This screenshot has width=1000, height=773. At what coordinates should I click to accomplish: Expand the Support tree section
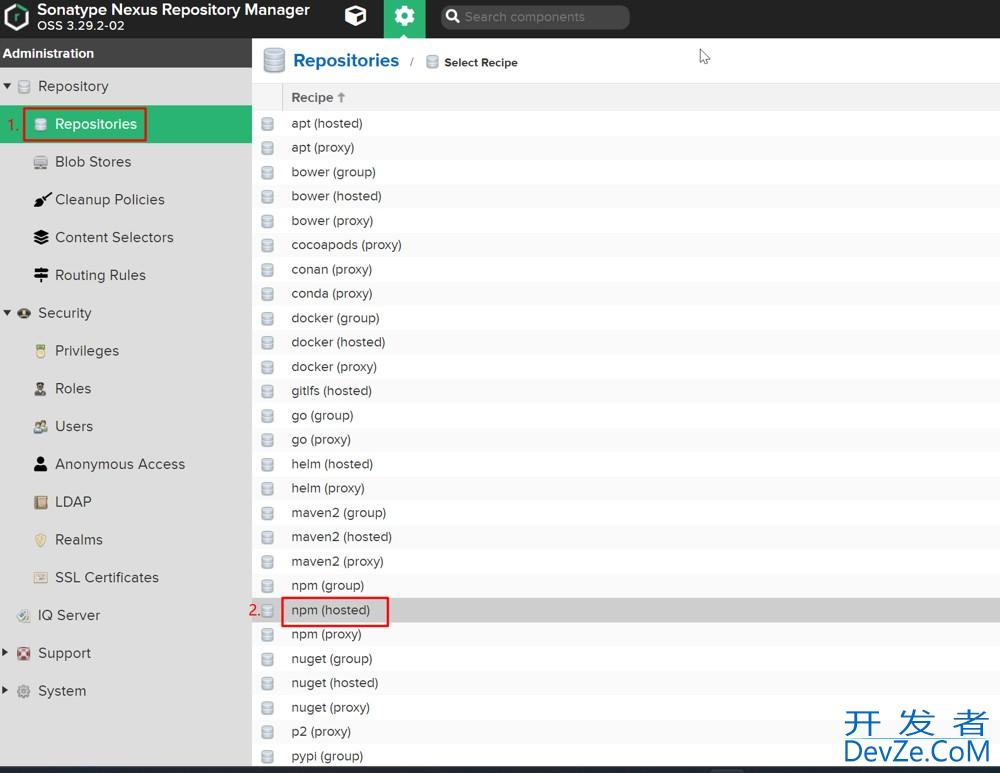click(x=5, y=652)
